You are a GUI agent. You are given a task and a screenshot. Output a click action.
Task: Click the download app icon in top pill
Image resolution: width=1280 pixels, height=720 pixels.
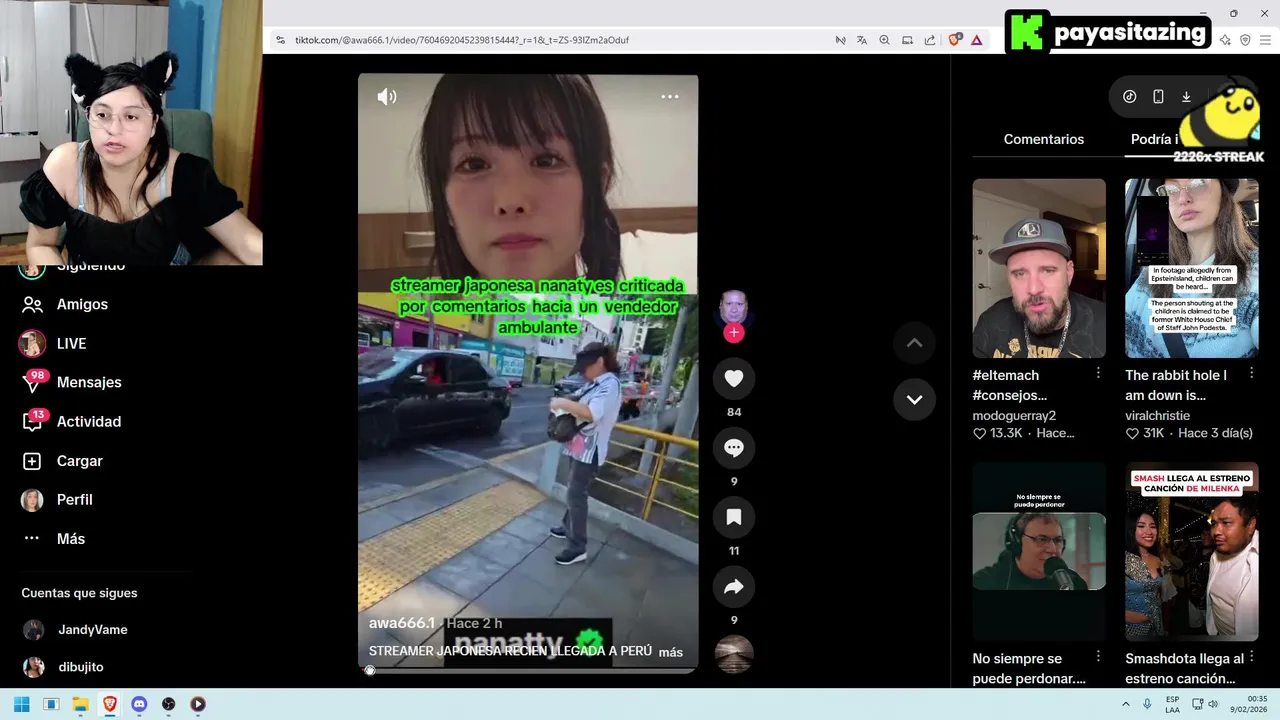pos(1186,97)
